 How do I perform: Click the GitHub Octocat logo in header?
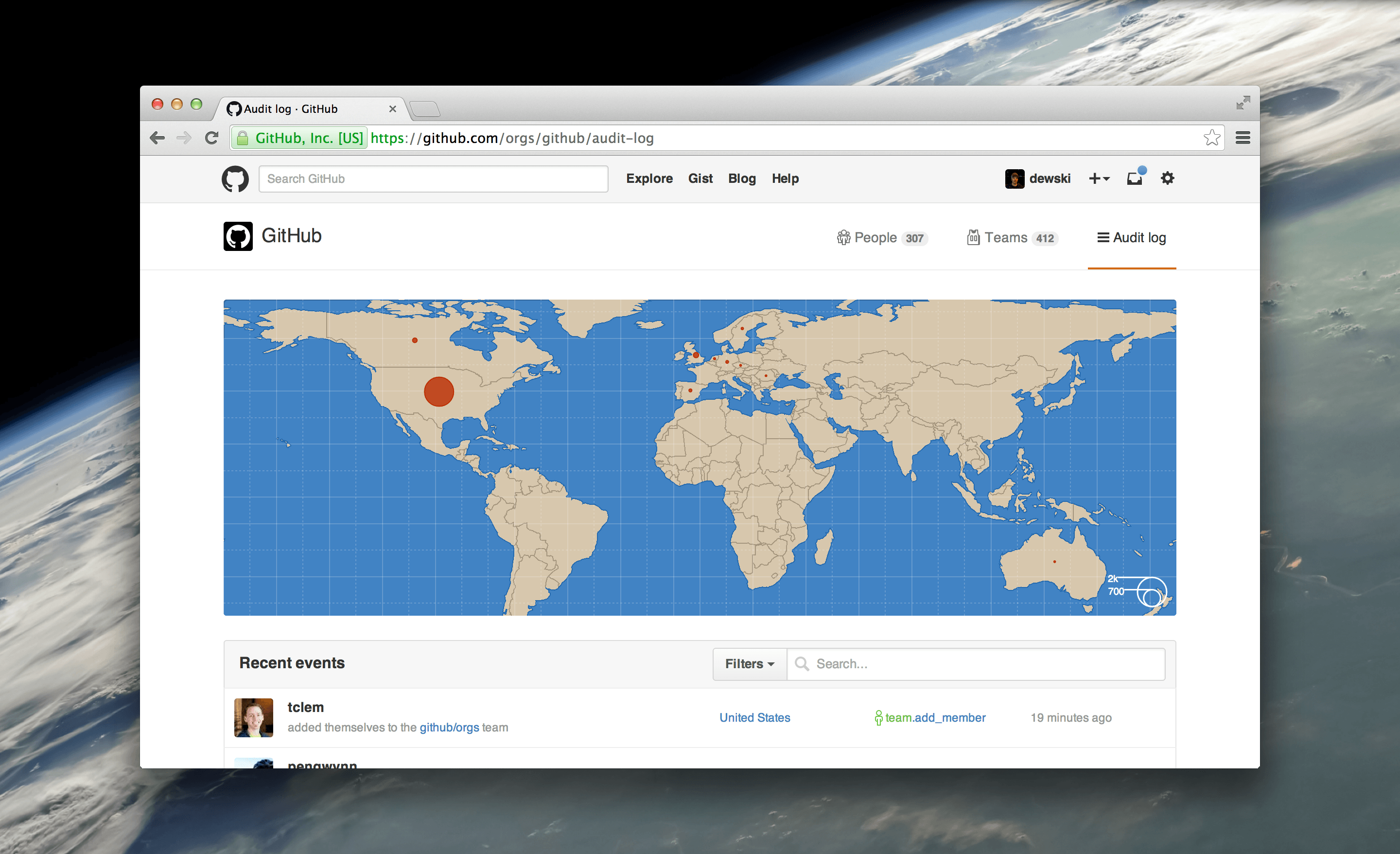[x=235, y=178]
